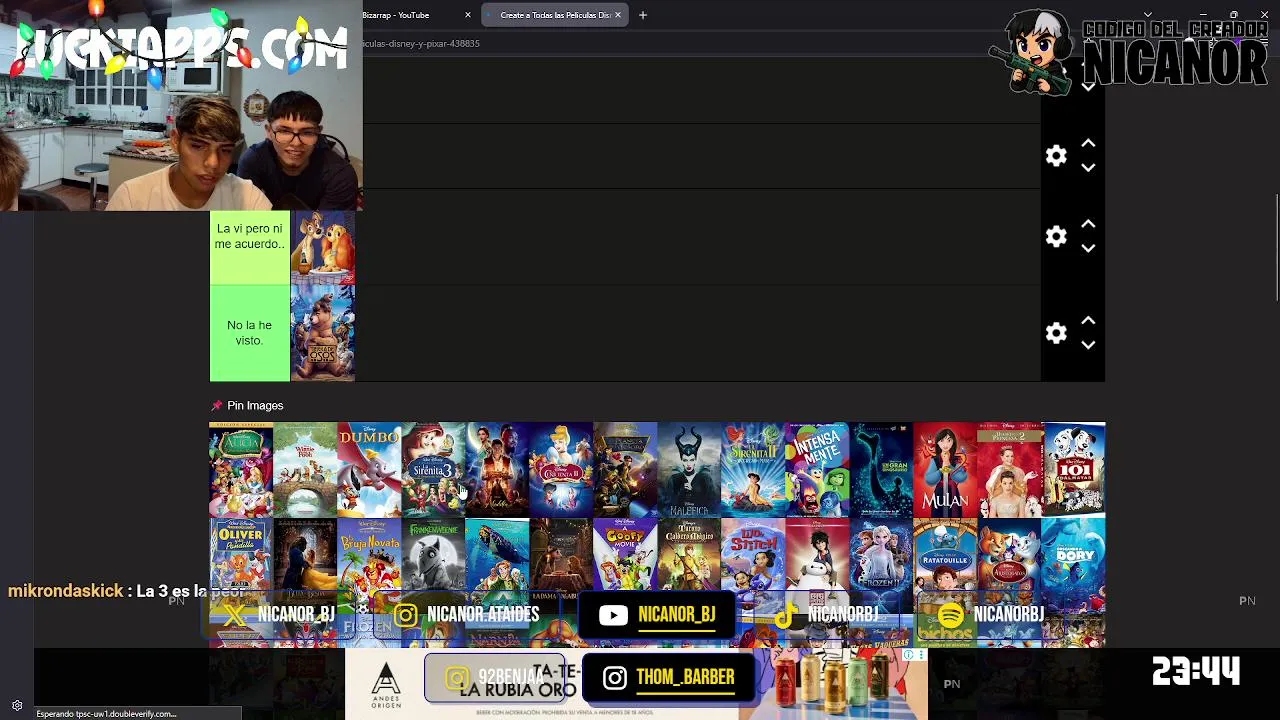Screen dimensions: 1280x720
Task: Click the address bar URL text
Action: pyautogui.click(x=422, y=44)
